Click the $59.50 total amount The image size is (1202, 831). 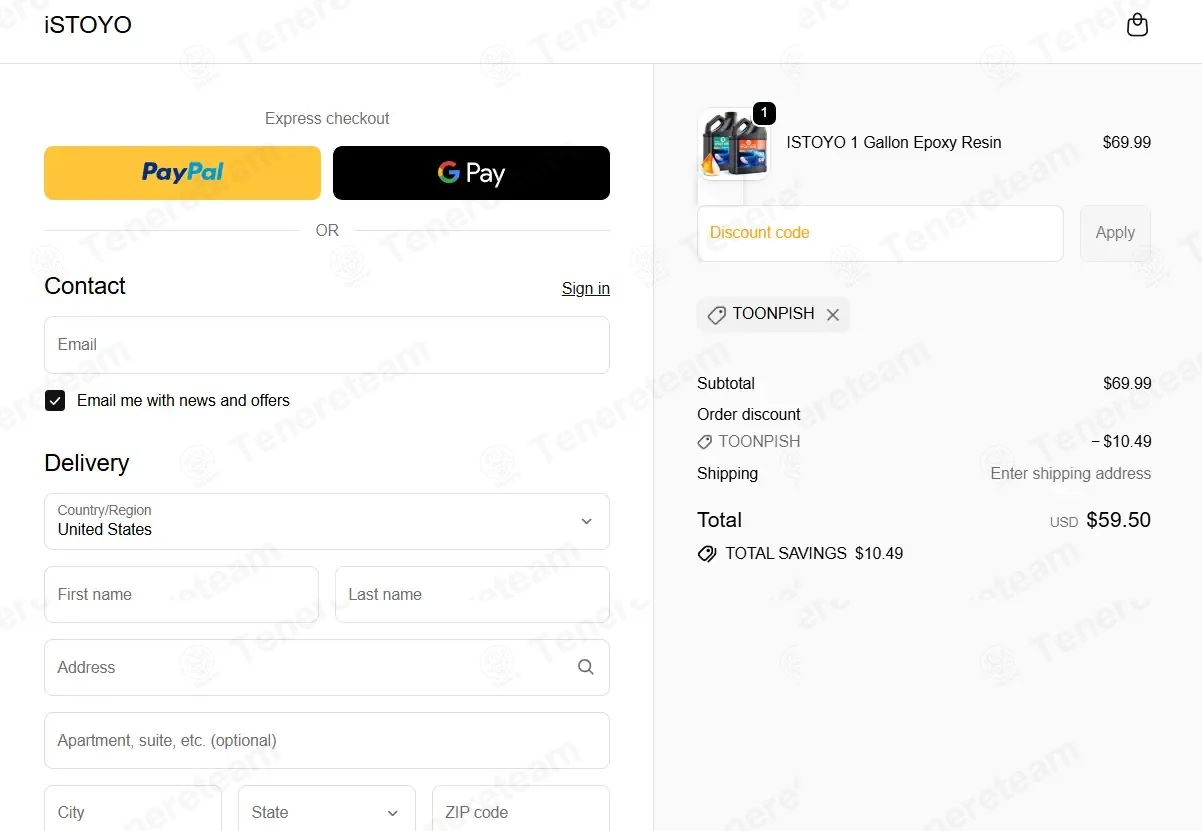(1118, 520)
